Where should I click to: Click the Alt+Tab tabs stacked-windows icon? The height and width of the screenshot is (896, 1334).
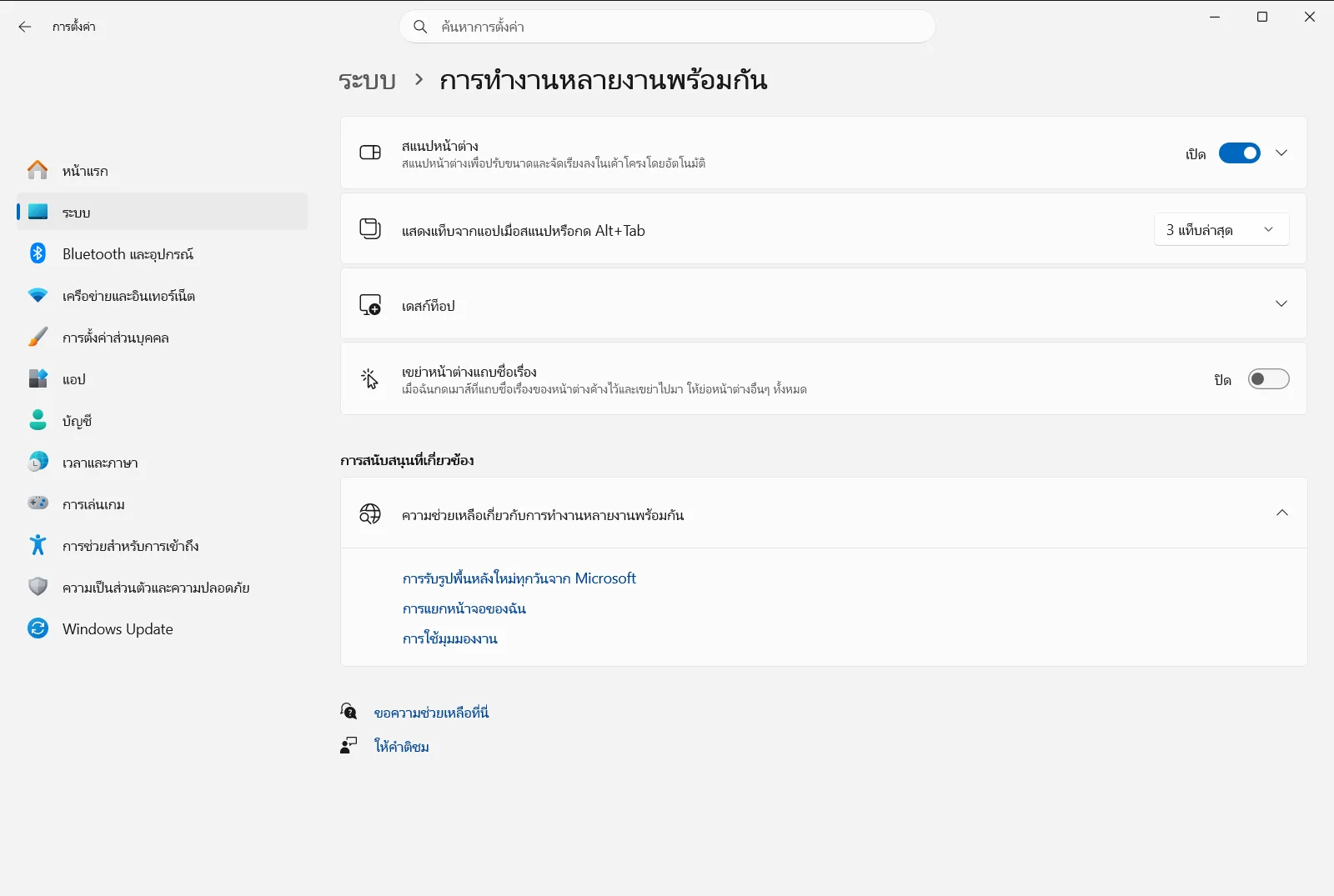370,228
